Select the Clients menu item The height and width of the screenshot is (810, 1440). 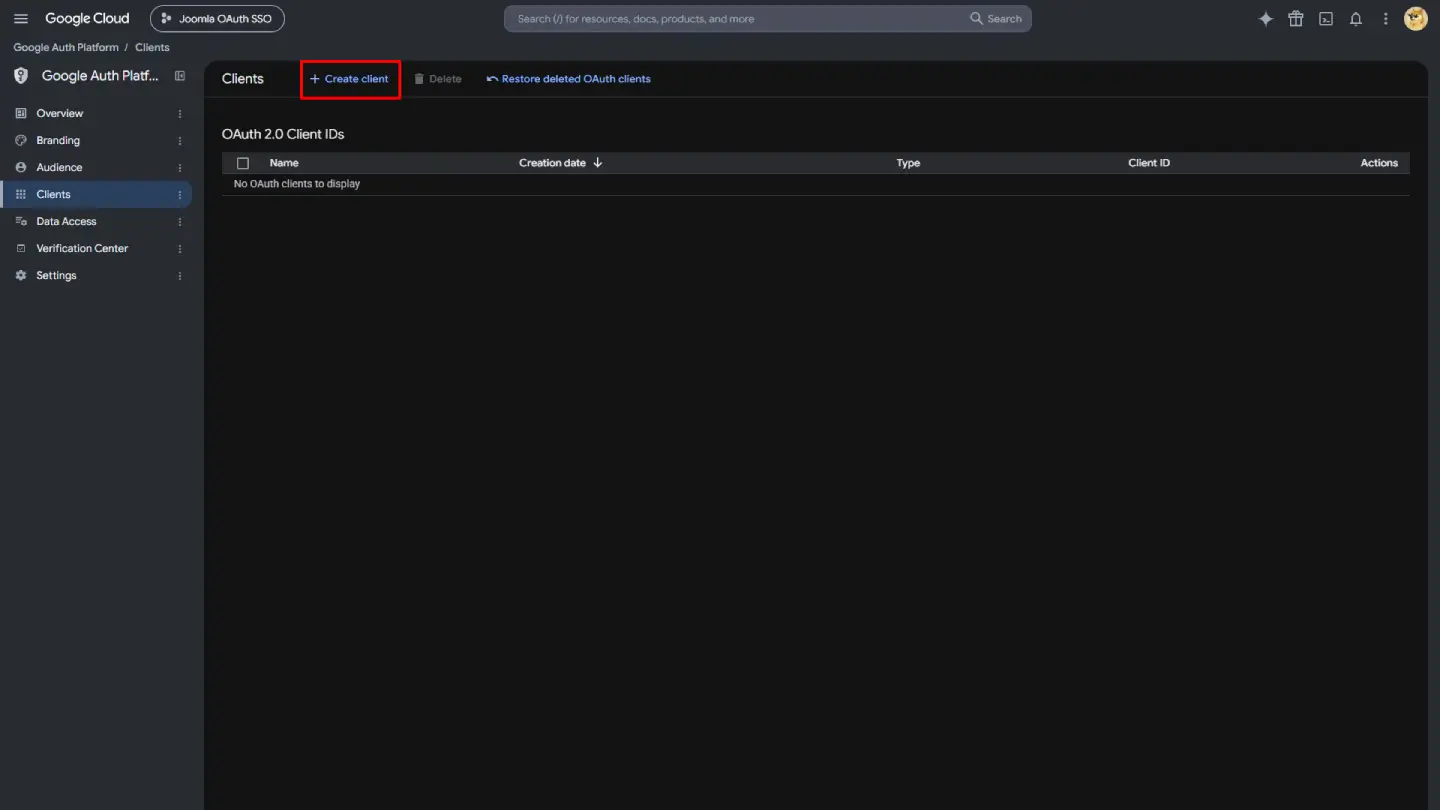(96, 195)
